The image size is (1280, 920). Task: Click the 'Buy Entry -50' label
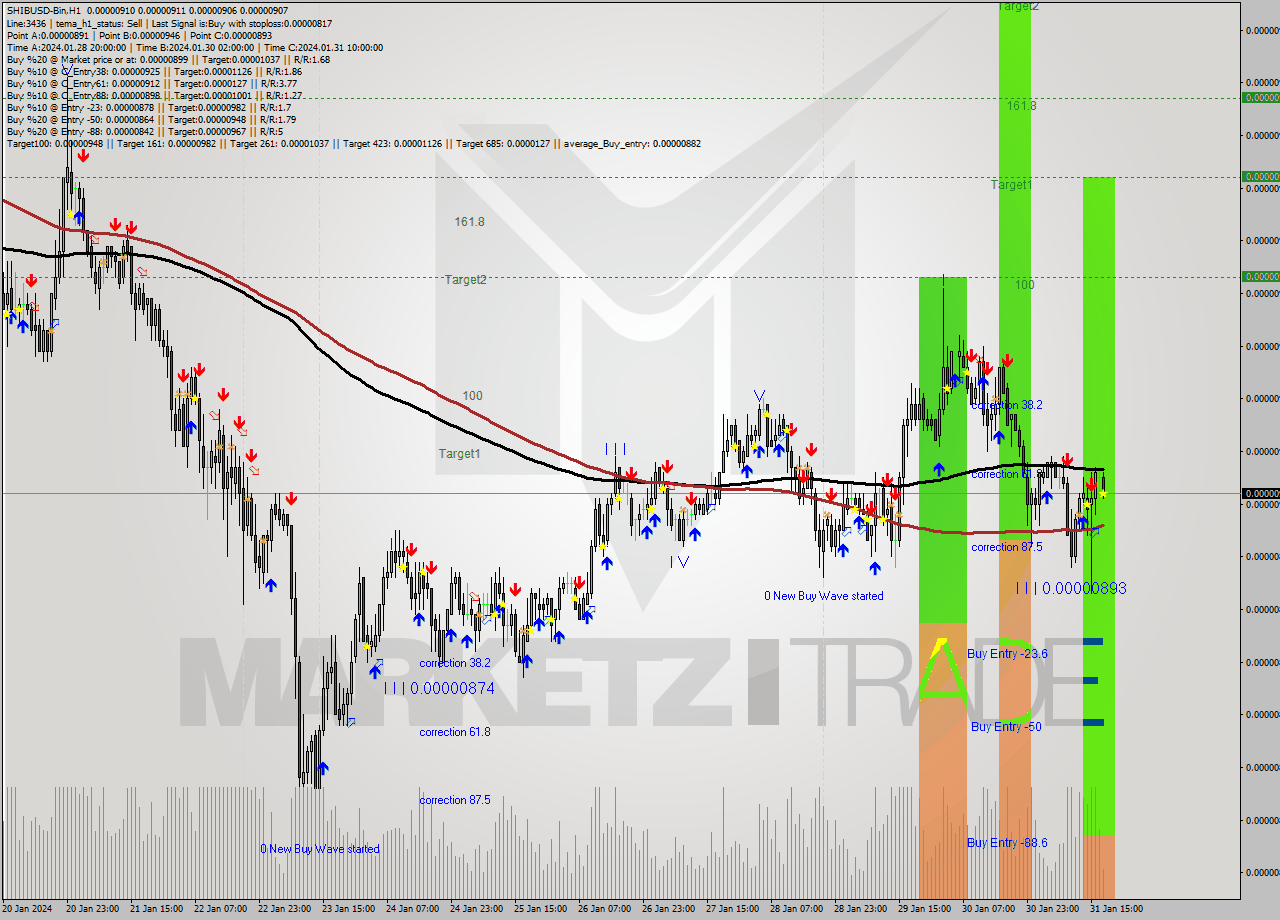[1006, 727]
